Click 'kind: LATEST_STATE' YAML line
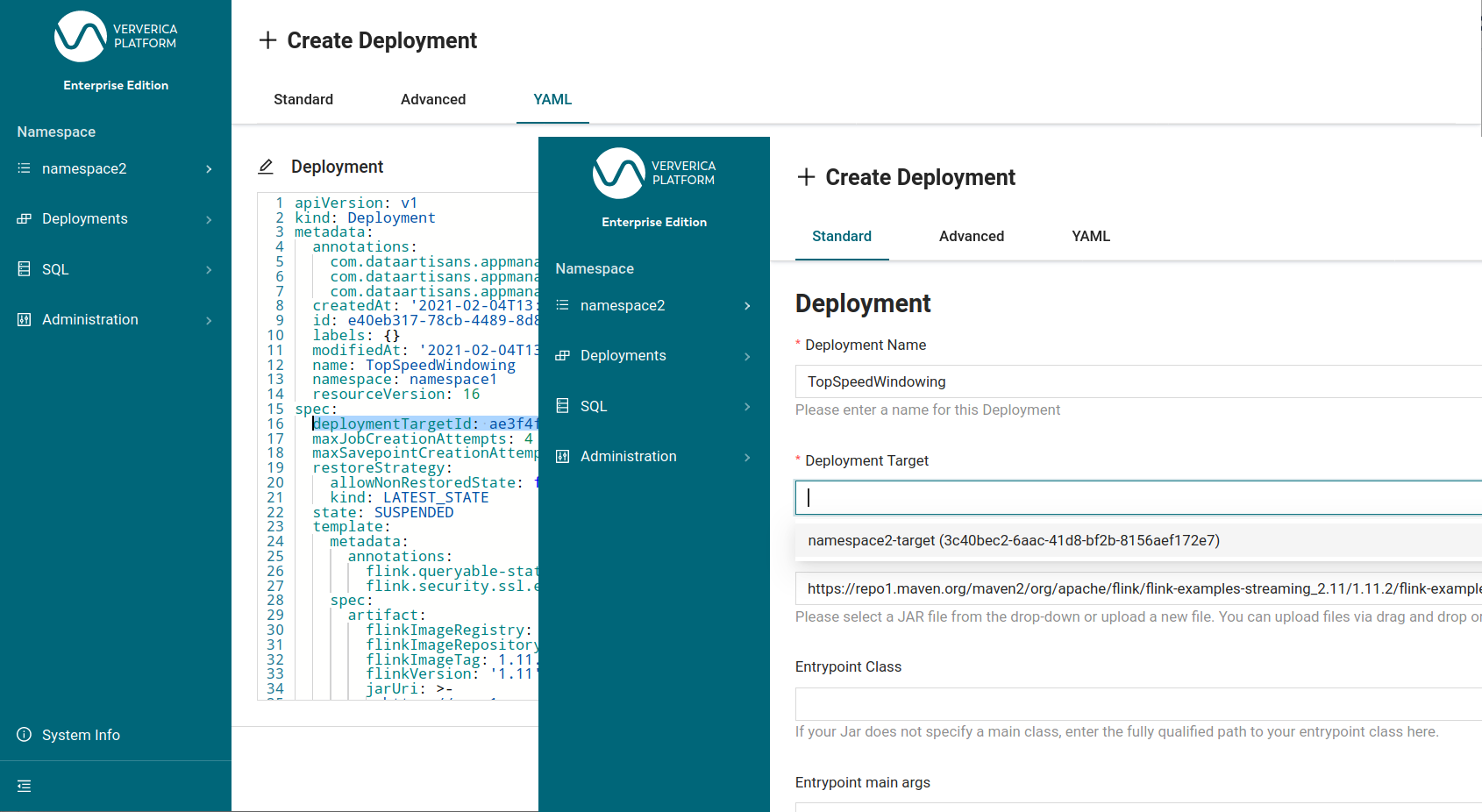The width and height of the screenshot is (1482, 812). (410, 497)
